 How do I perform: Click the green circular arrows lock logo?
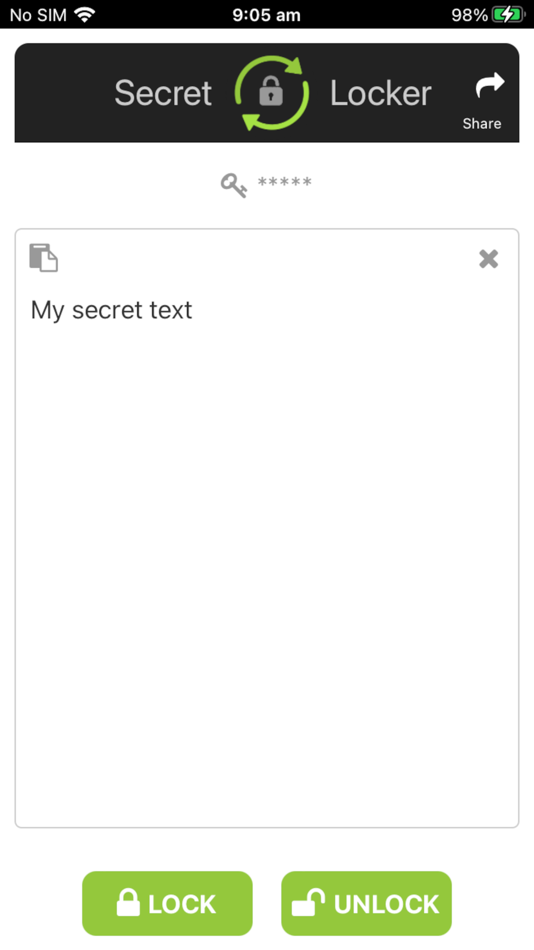(272, 93)
